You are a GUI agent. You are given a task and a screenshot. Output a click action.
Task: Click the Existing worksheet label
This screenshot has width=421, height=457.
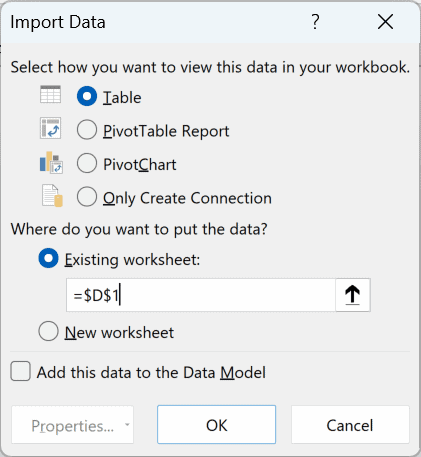pos(132,260)
